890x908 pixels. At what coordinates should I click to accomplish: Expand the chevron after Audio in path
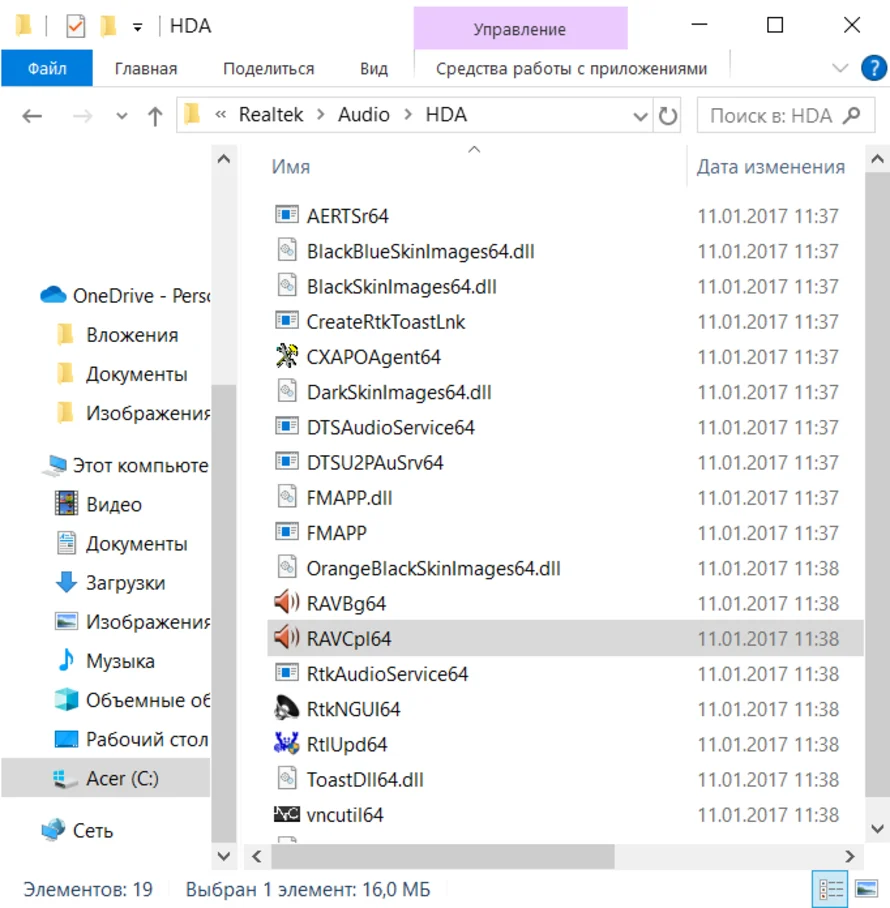tap(408, 115)
